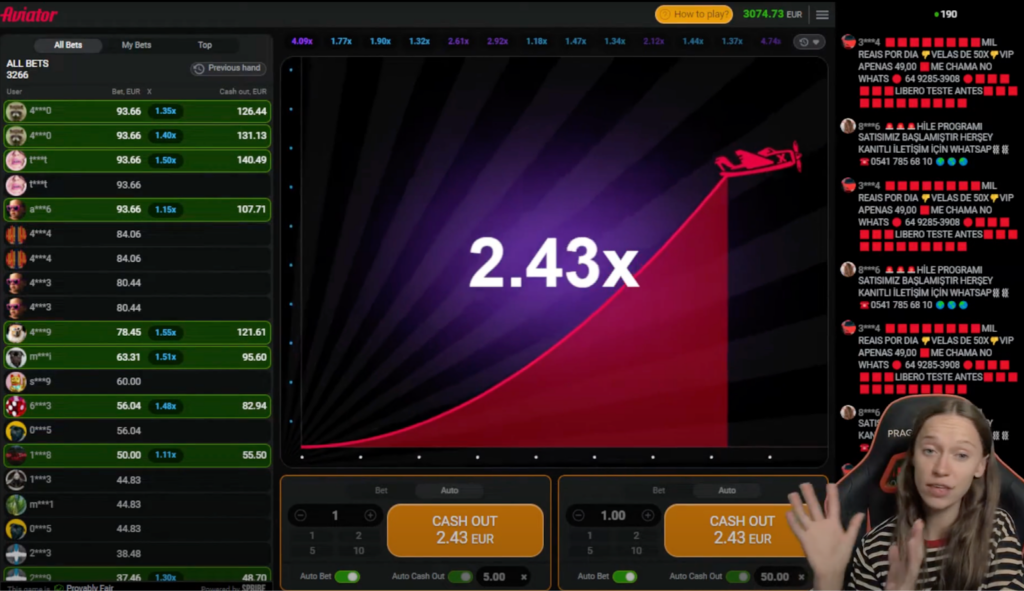
Task: Select Bet tab in left bet panel
Action: pyautogui.click(x=381, y=490)
